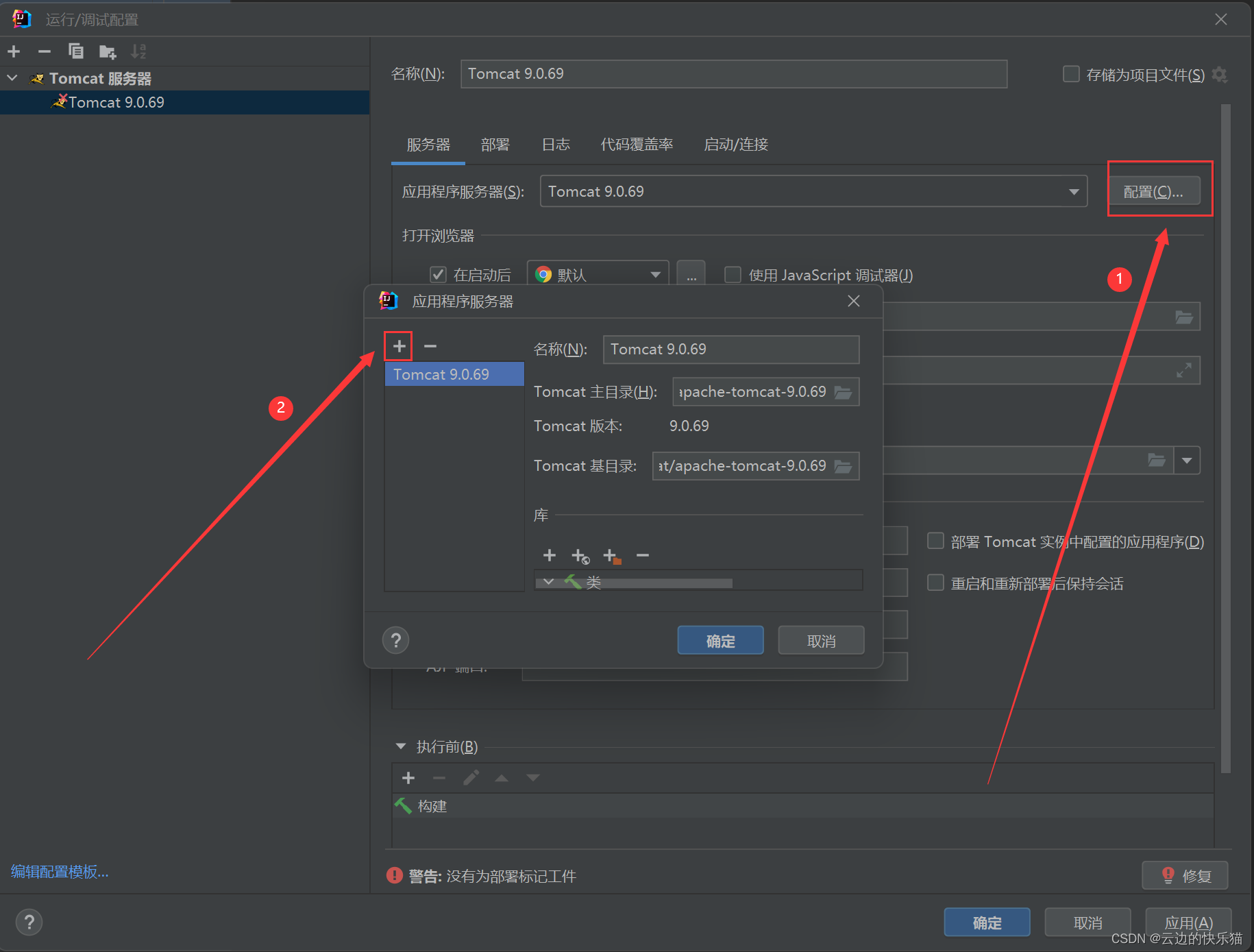The height and width of the screenshot is (952, 1254).
Task: Apply changes with 应用(A) button
Action: [x=1188, y=923]
